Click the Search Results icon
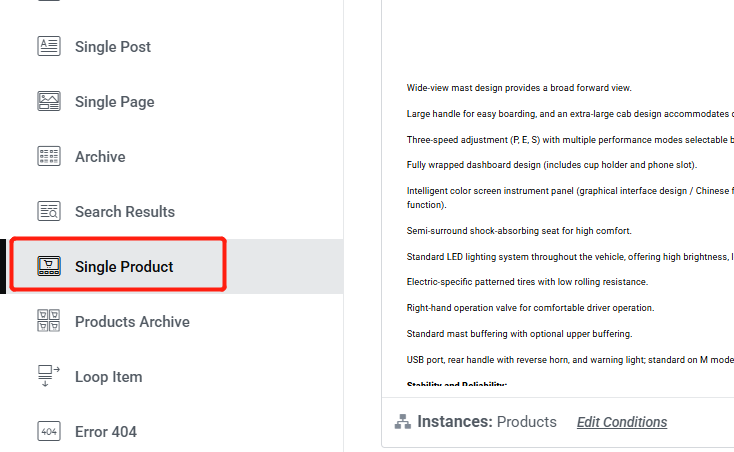734x452 pixels. [49, 211]
